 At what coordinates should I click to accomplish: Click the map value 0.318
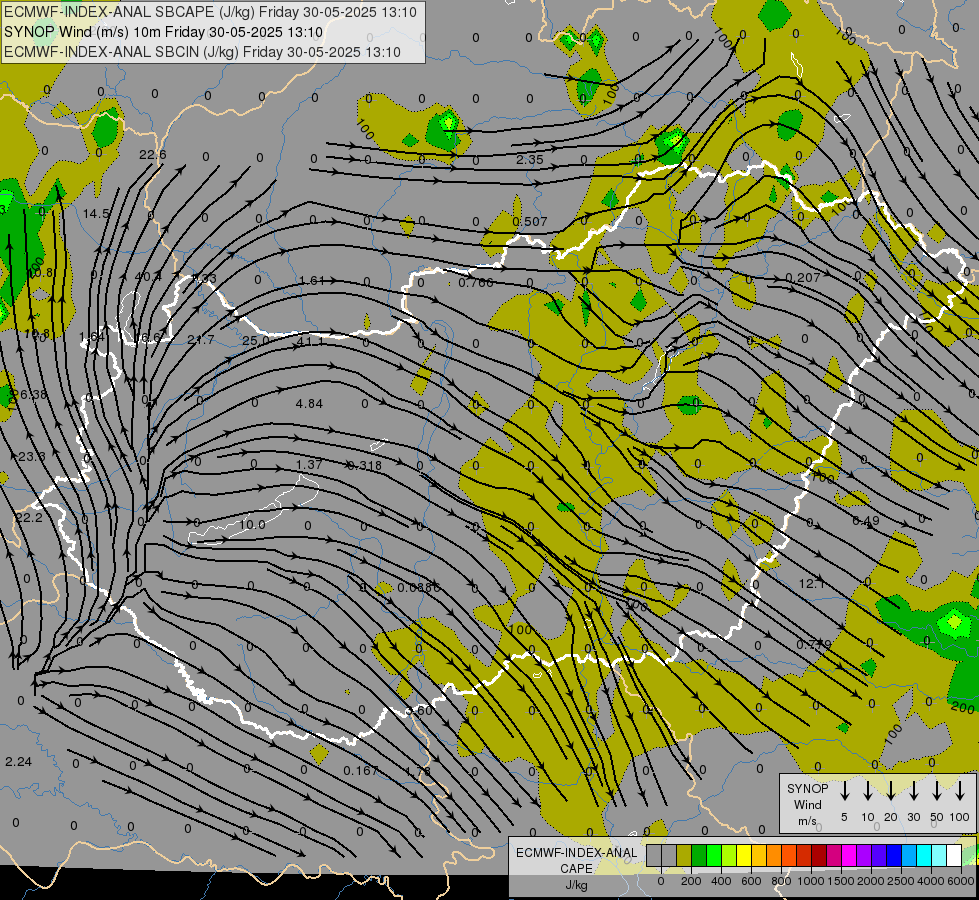click(364, 465)
